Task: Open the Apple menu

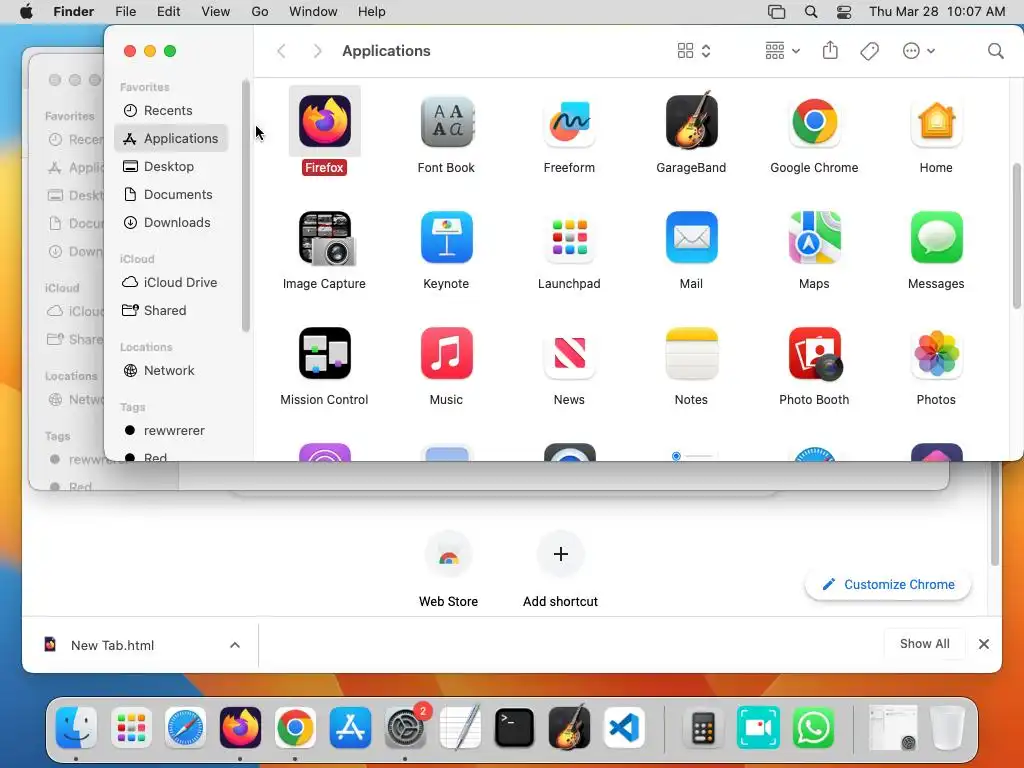Action: point(26,12)
